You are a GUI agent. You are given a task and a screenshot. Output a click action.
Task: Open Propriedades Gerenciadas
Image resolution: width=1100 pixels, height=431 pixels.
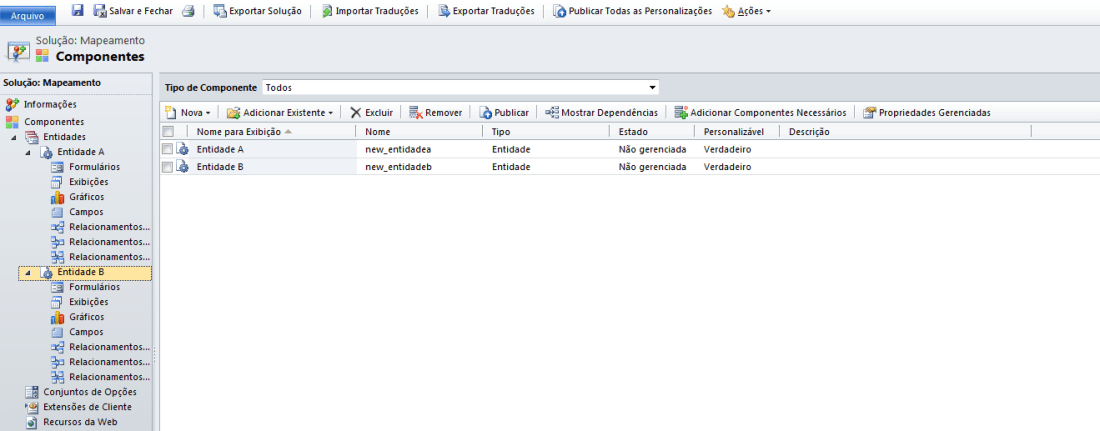(x=926, y=113)
